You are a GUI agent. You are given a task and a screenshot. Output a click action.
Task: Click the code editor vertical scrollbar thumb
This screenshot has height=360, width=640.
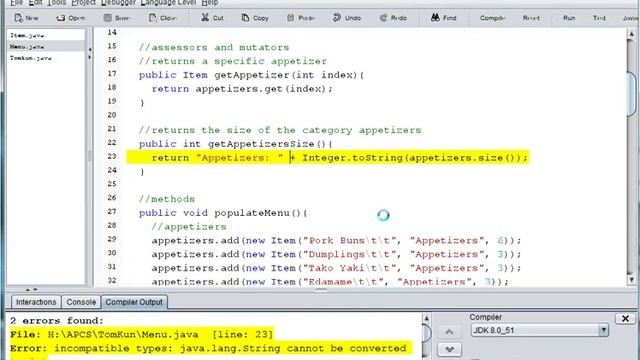point(631,93)
